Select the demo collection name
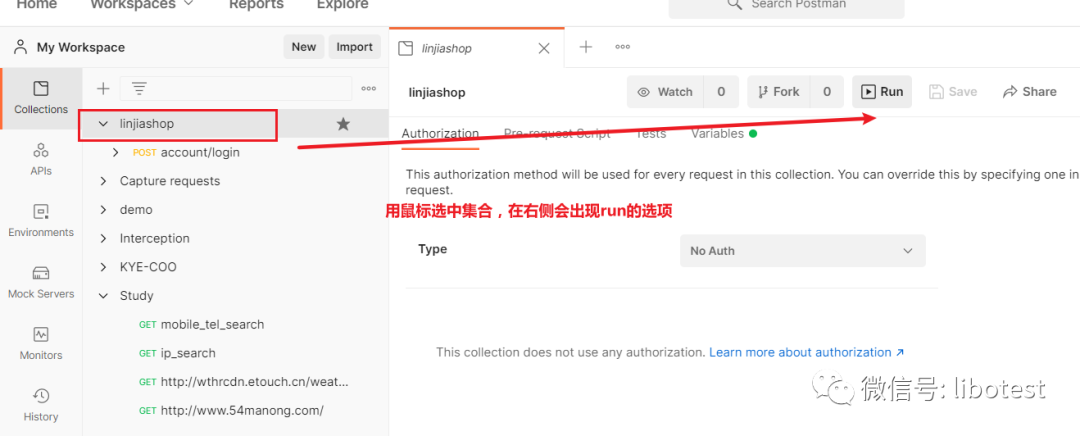Viewport: 1080px width, 436px height. 136,209
